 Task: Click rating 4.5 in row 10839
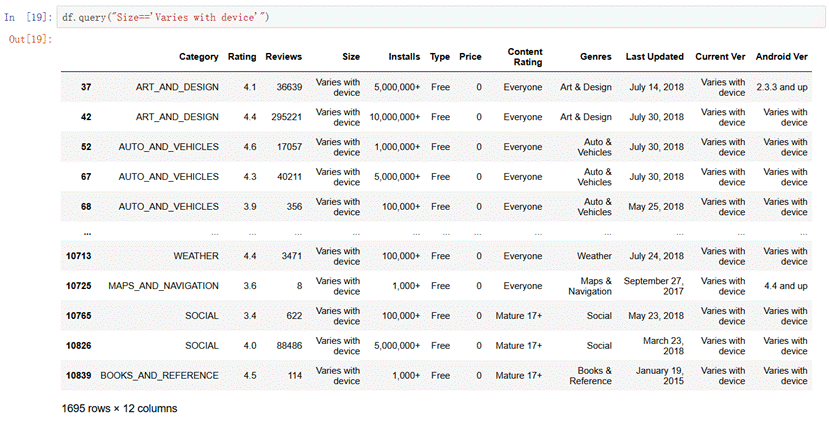[250, 375]
